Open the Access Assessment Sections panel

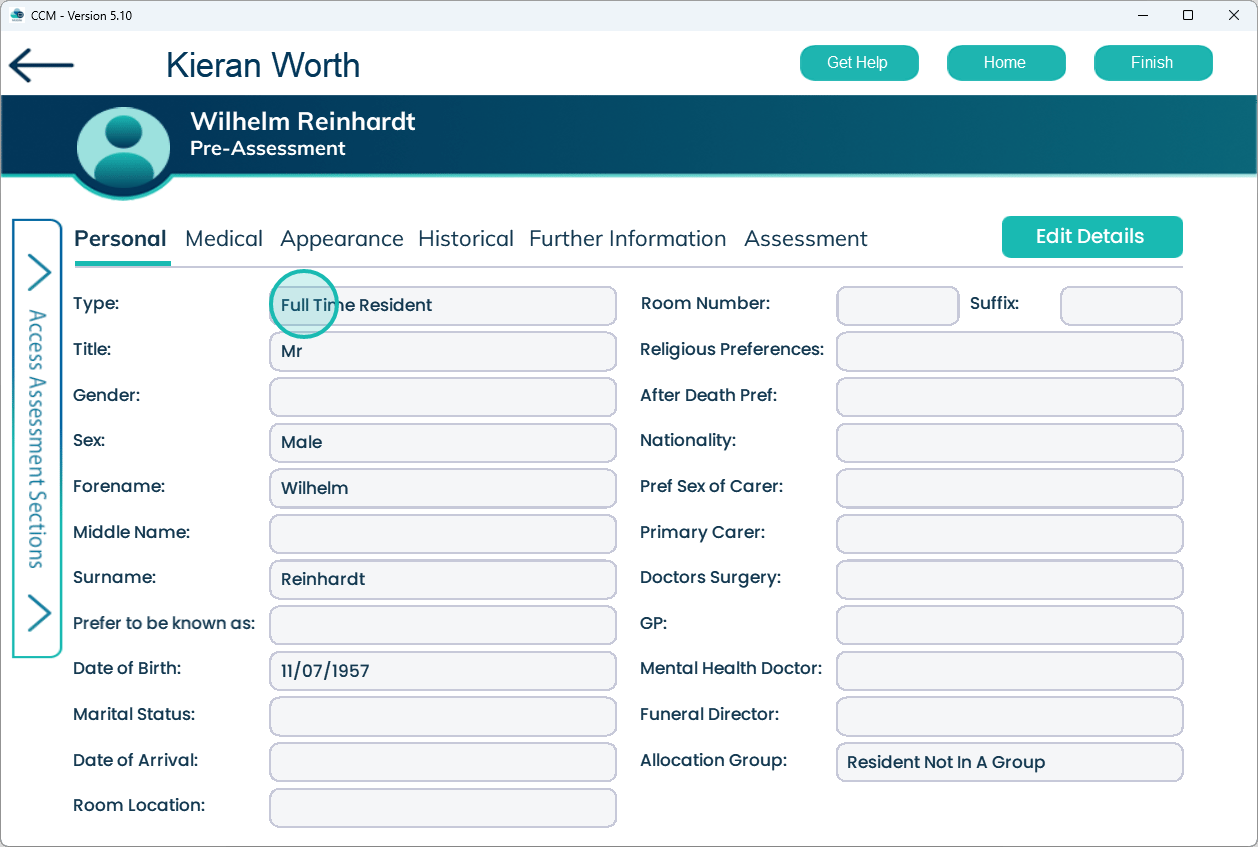[37, 438]
